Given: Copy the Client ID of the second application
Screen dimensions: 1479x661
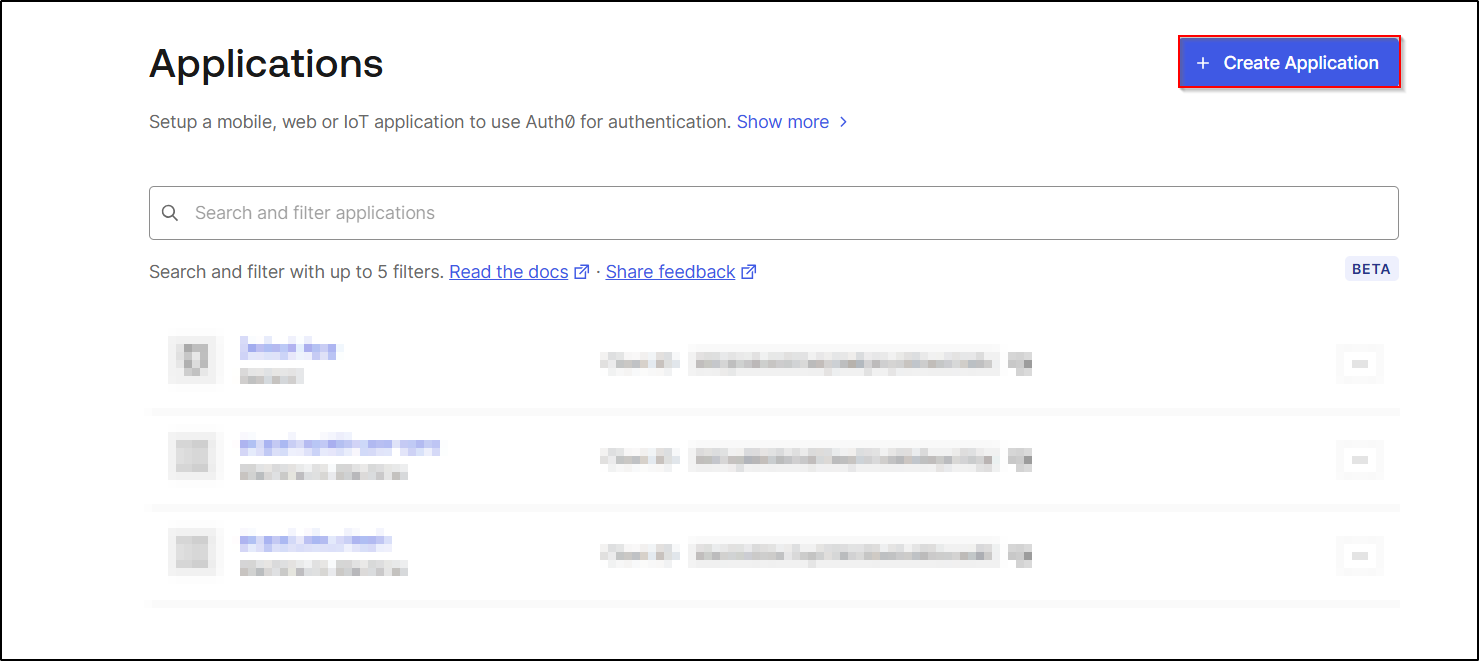Looking at the screenshot, I should 1020,459.
